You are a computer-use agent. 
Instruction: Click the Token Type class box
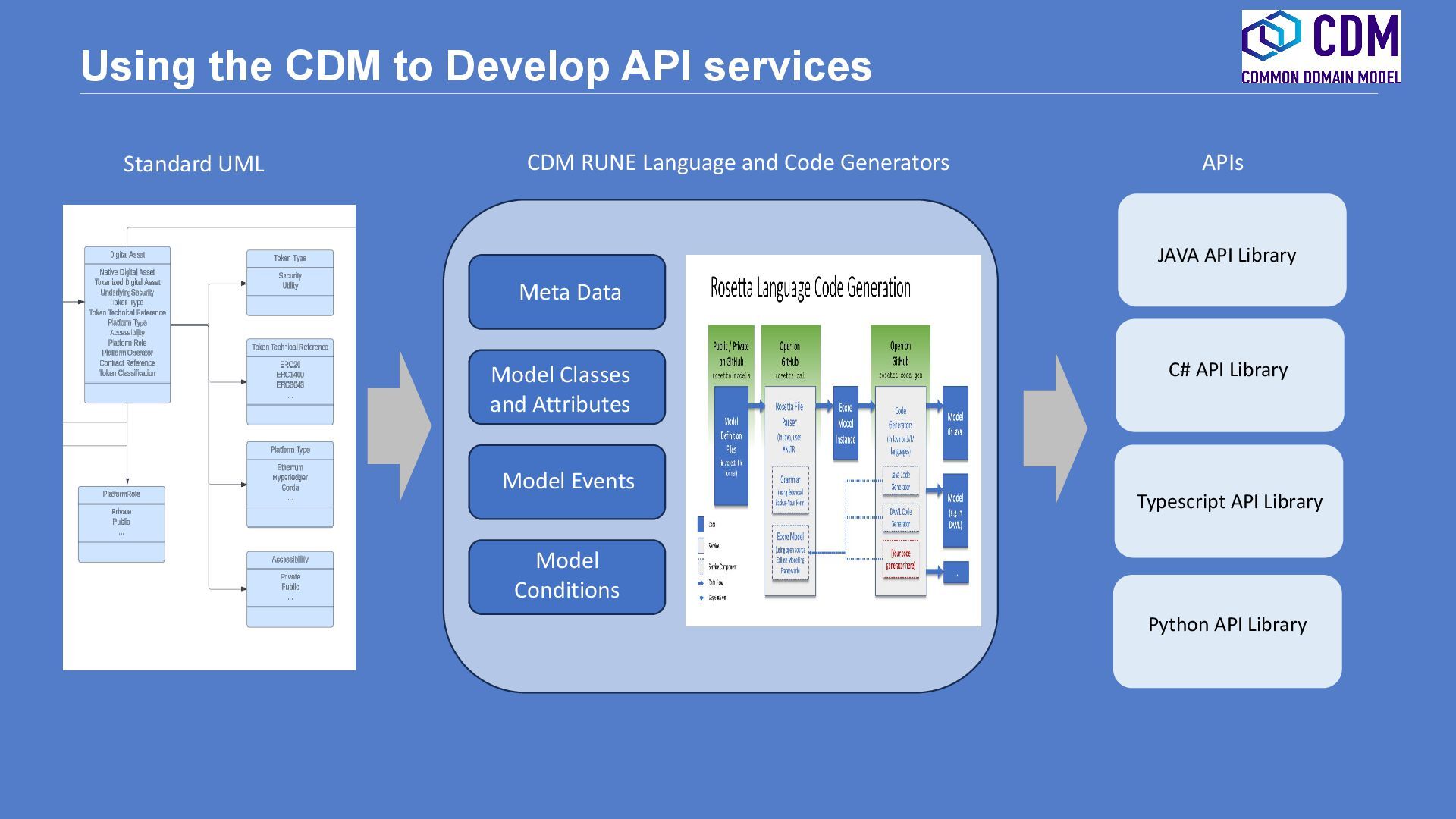coord(290,283)
